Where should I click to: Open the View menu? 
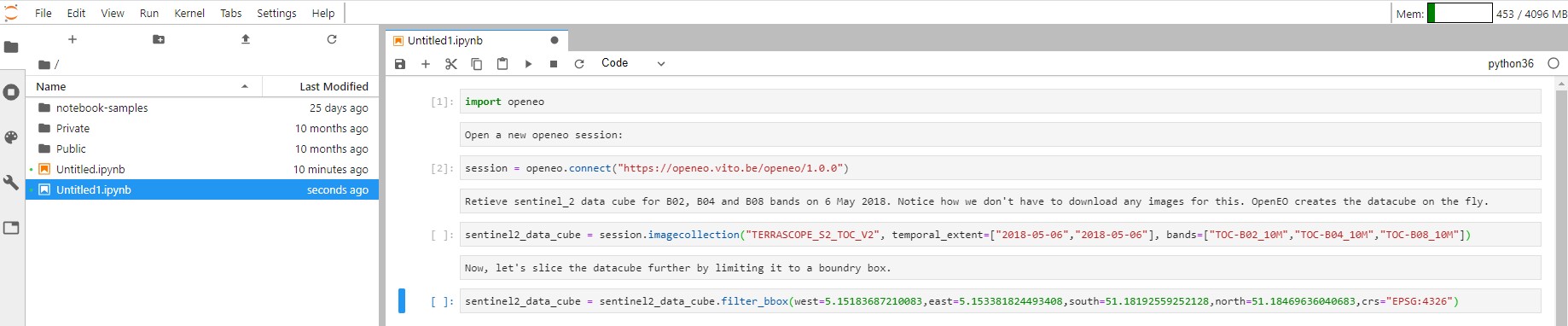click(x=113, y=13)
